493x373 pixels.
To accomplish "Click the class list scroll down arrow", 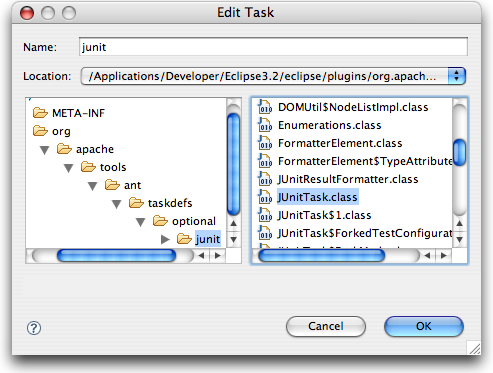I will click(460, 239).
